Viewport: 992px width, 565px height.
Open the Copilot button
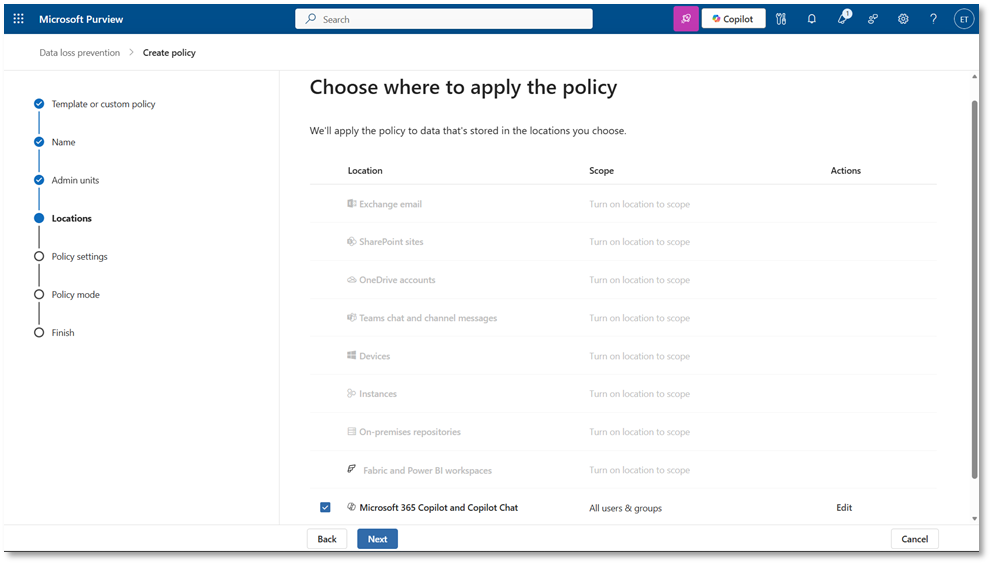pos(733,19)
